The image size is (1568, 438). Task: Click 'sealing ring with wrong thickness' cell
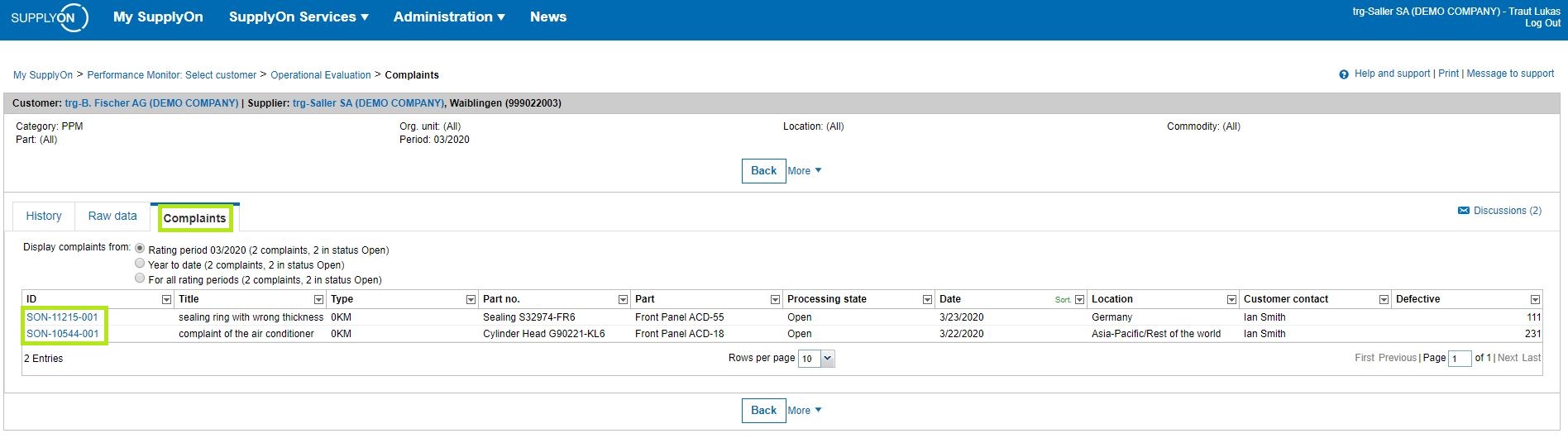251,317
